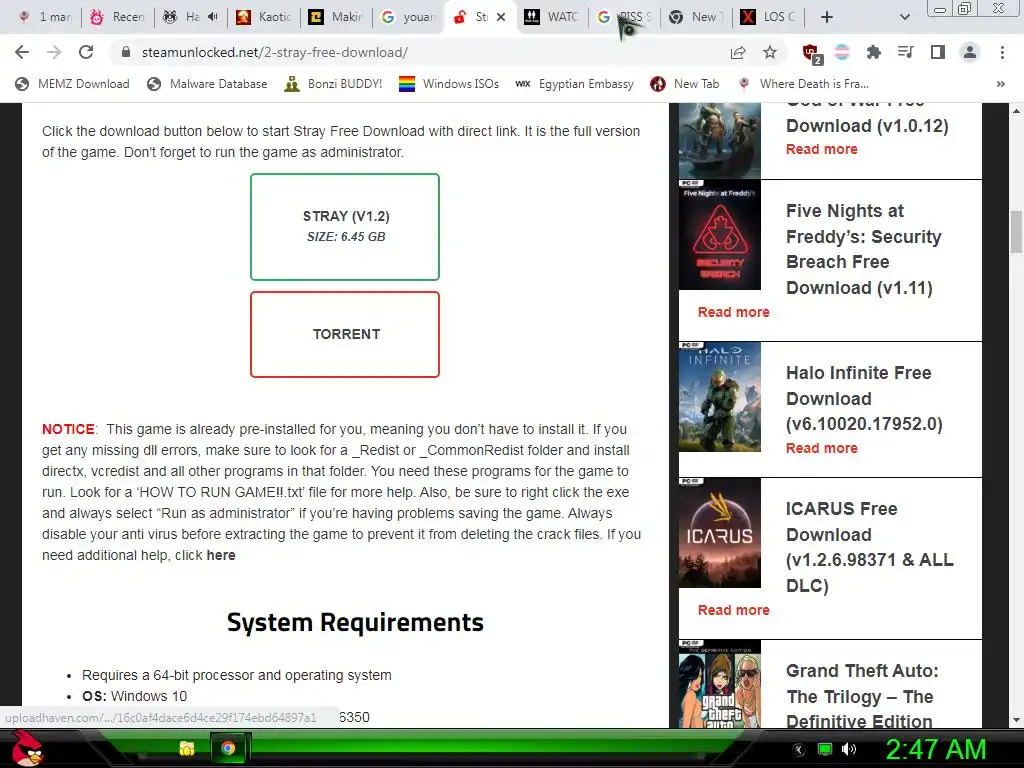Screen dimensions: 1024x768
Task: Open the Angry Birds start button
Action: 28,749
